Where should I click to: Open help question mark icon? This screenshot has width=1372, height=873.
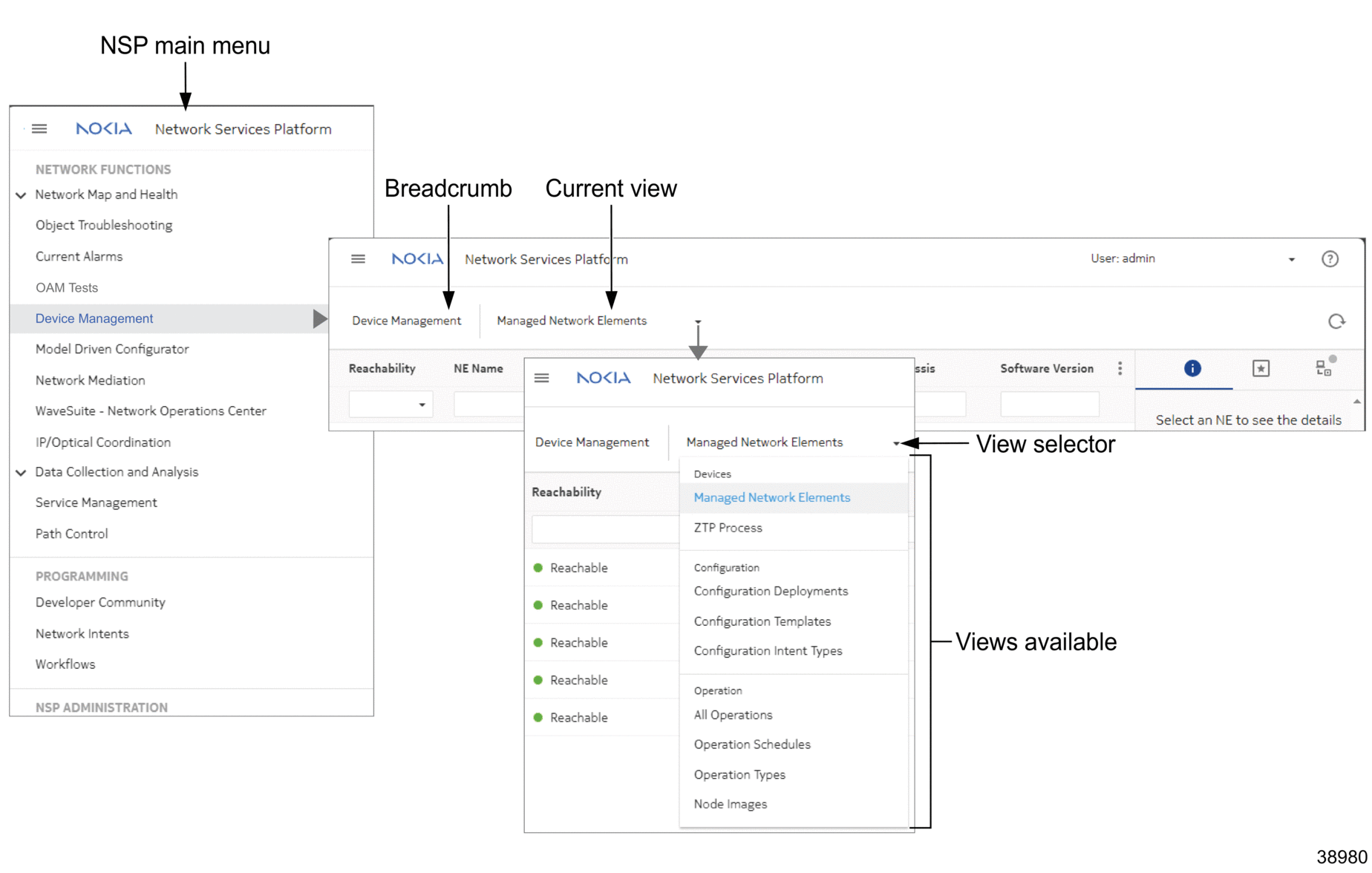[1330, 259]
